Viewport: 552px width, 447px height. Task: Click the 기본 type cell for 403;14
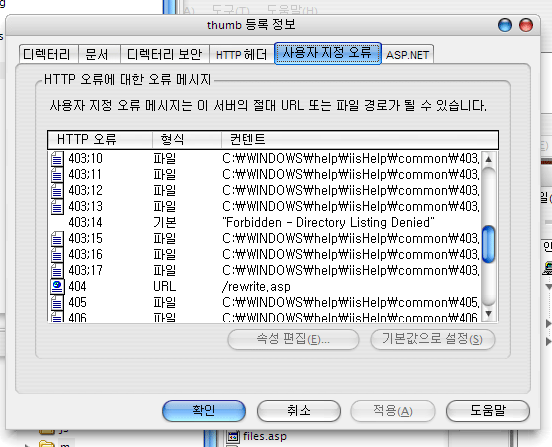coord(164,222)
